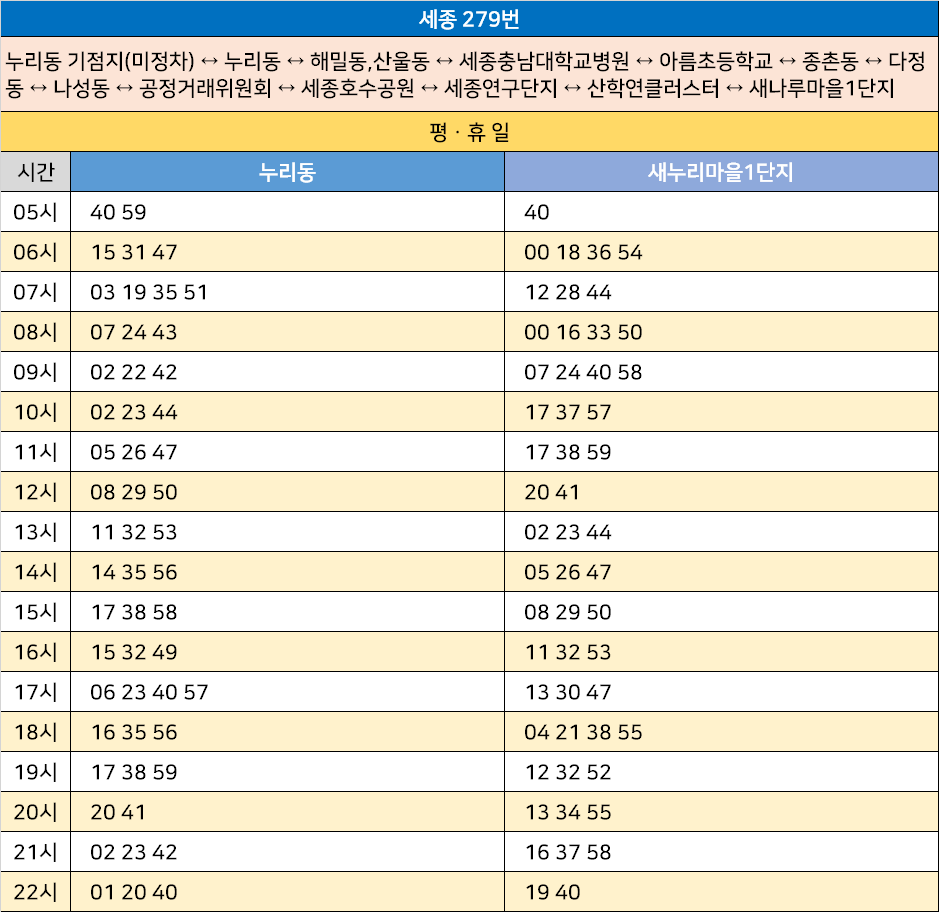Viewport: 939px width, 912px height.
Task: Click times '07 24 40 58'
Action: coord(583,372)
